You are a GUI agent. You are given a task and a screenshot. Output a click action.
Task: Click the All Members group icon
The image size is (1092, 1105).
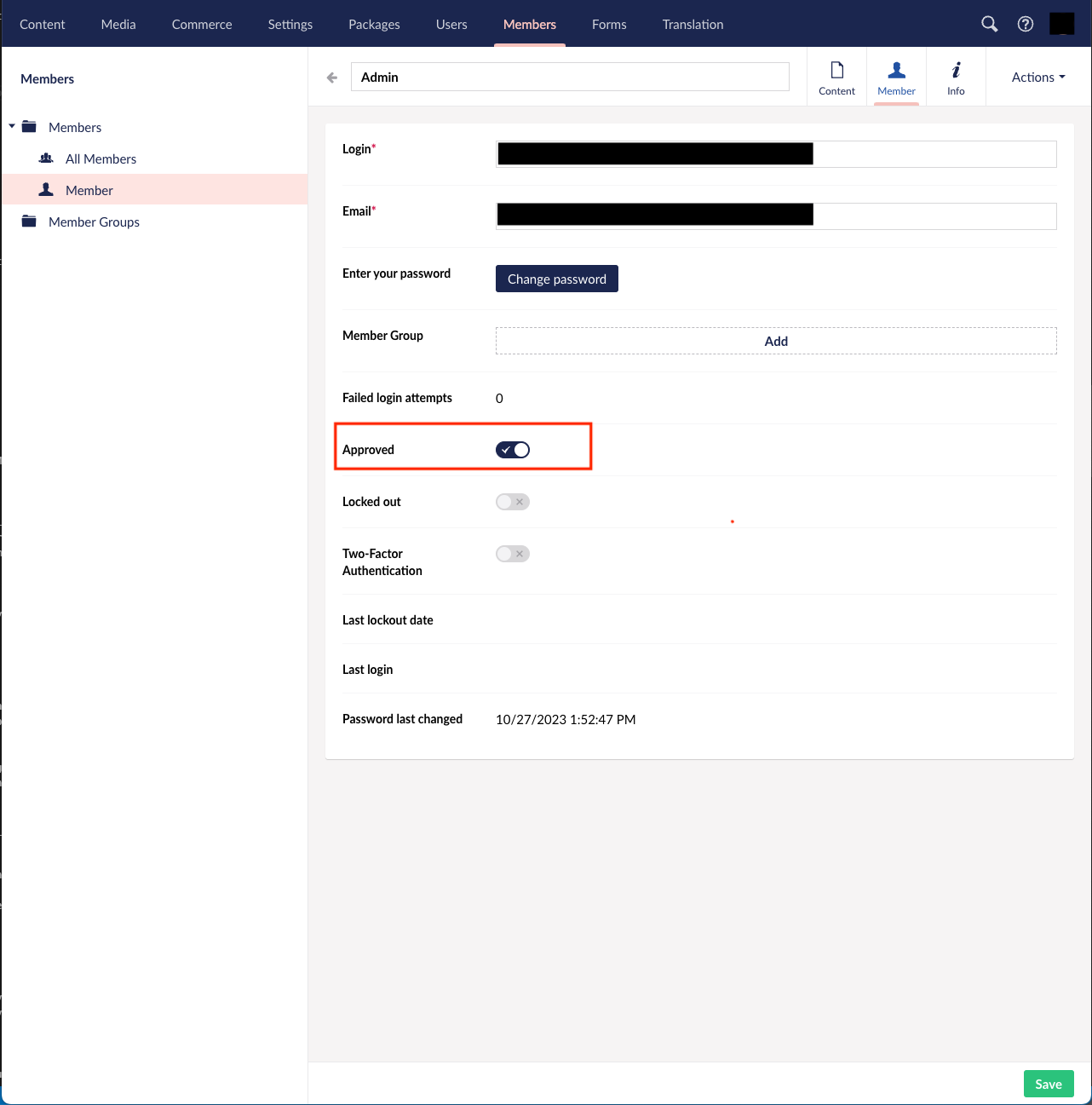click(x=47, y=158)
